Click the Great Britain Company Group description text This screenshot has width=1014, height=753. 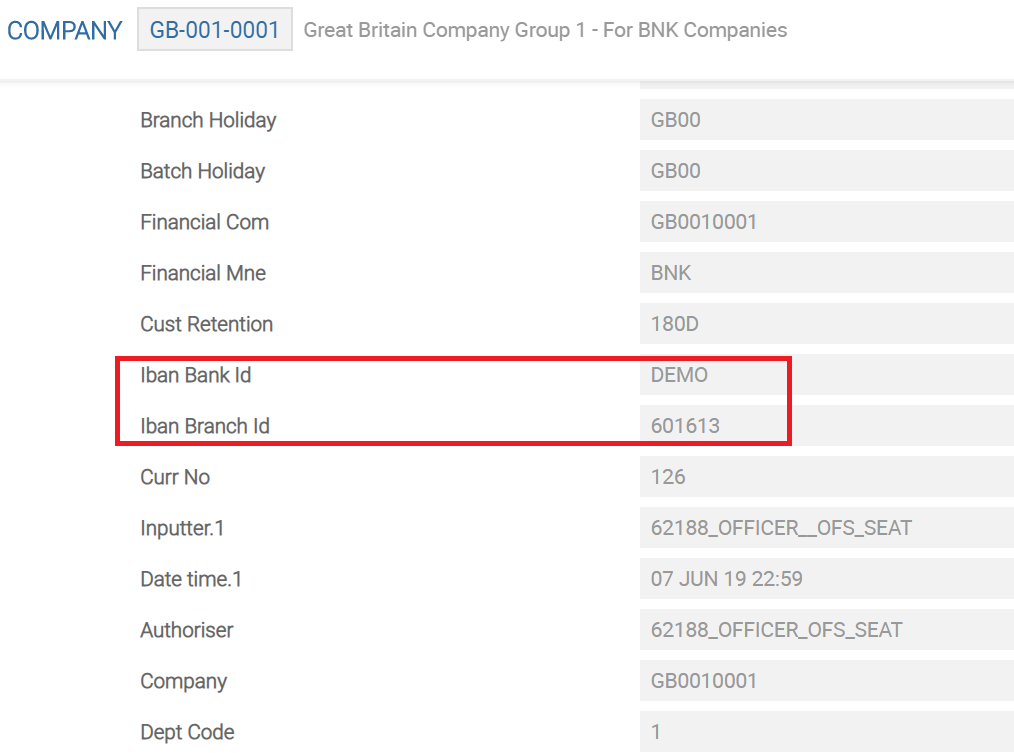(545, 30)
